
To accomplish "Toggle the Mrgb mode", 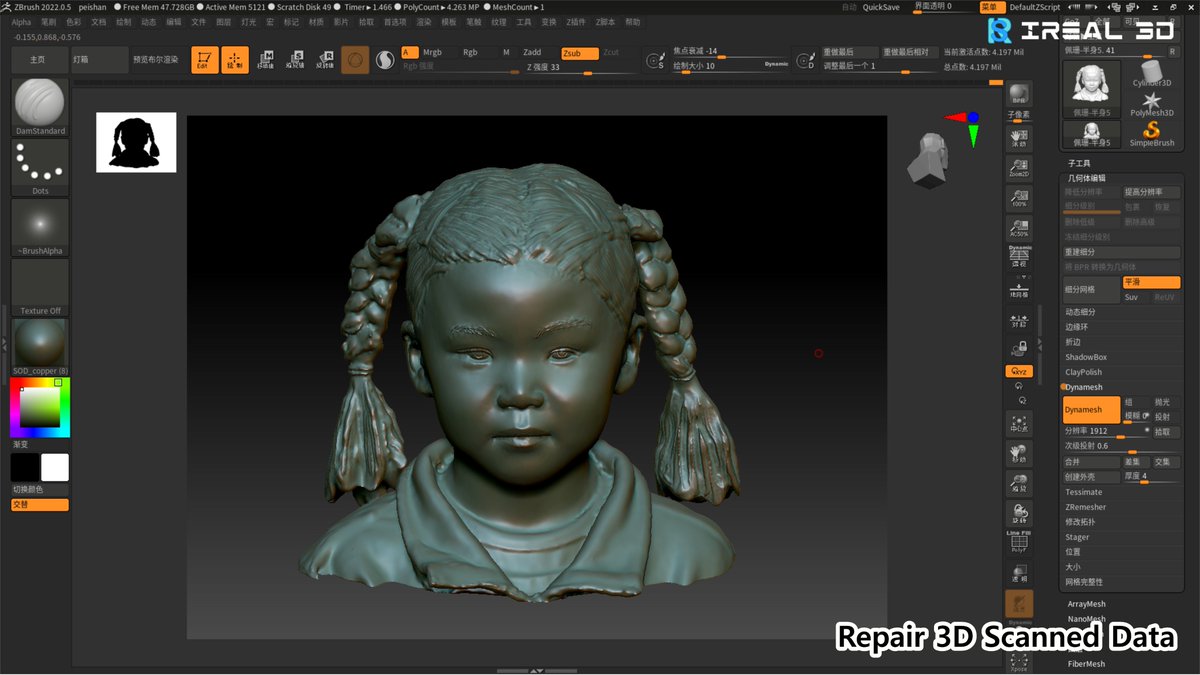I will [432, 52].
